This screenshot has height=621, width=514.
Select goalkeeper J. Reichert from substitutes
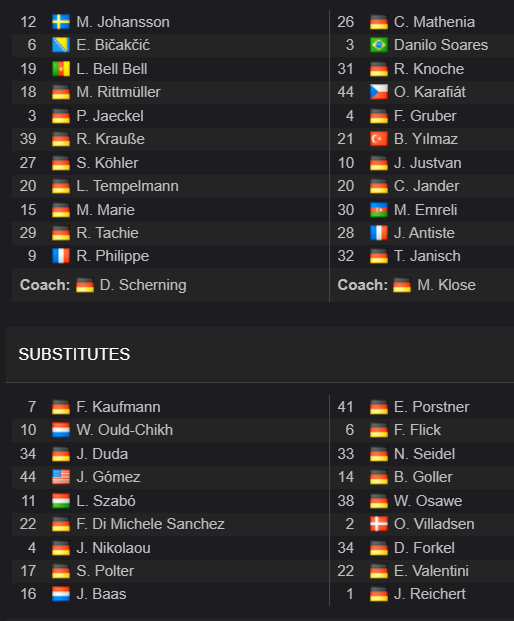(430, 594)
